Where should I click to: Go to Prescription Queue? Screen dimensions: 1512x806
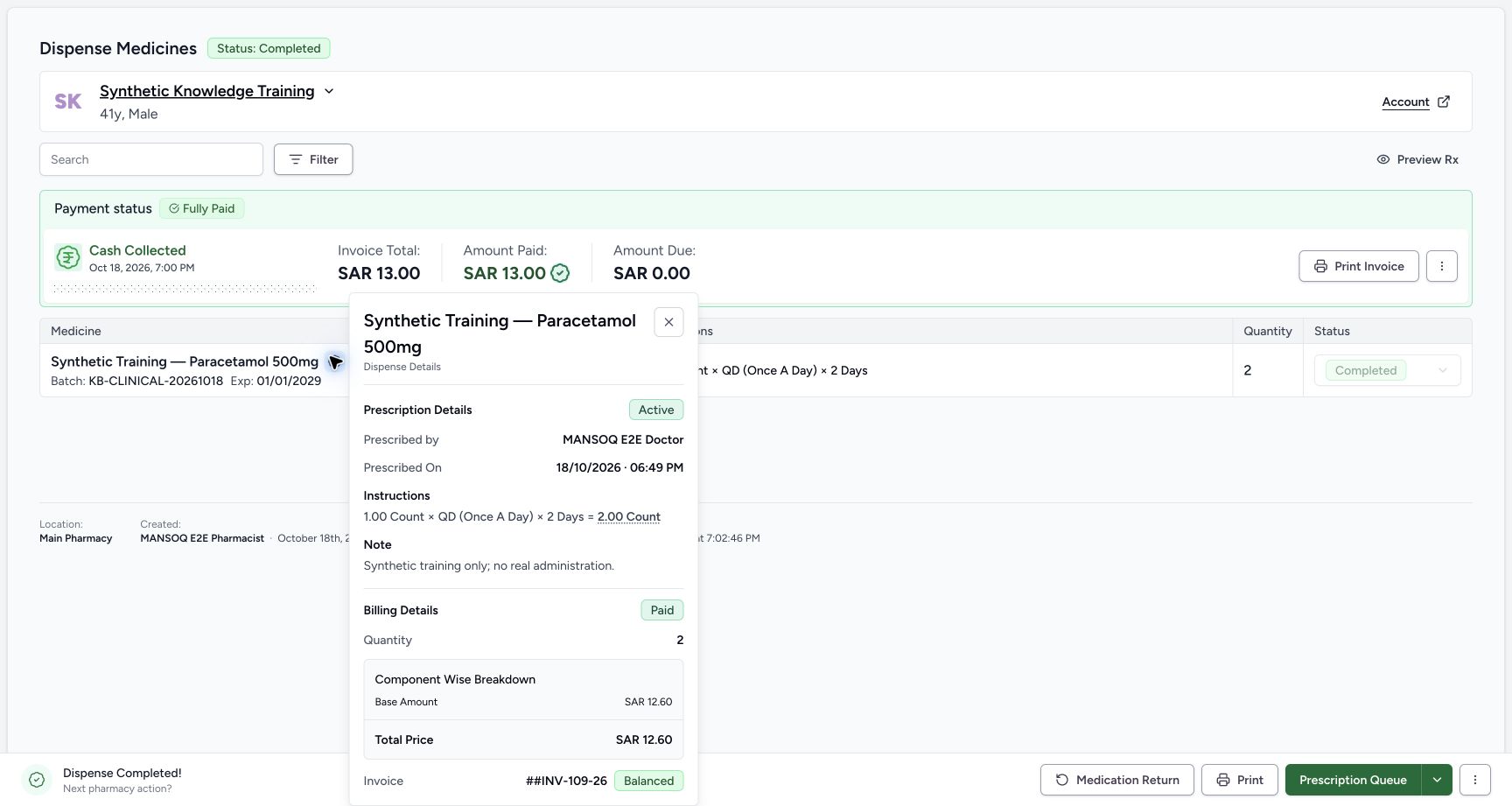(1353, 780)
